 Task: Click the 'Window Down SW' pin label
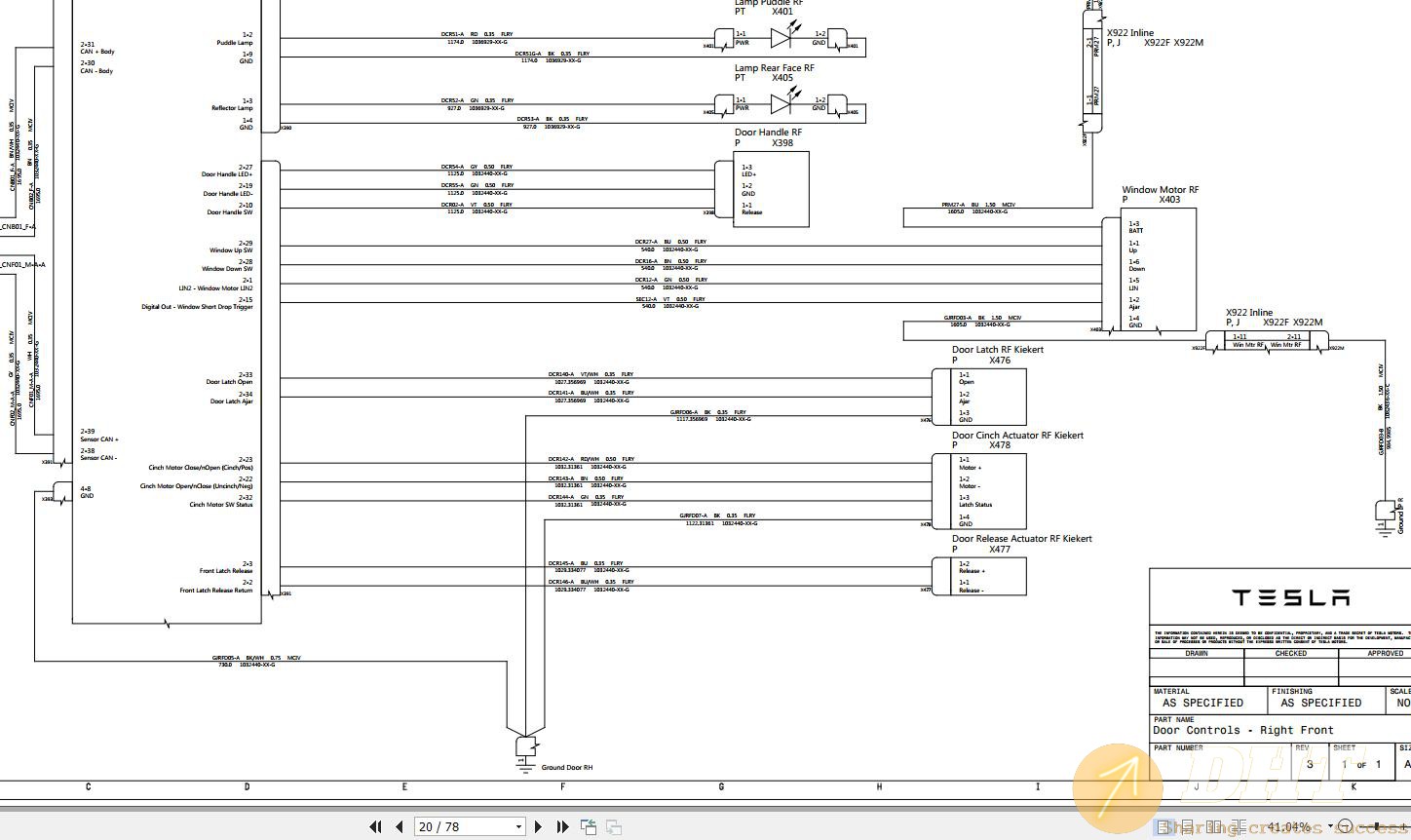[227, 269]
